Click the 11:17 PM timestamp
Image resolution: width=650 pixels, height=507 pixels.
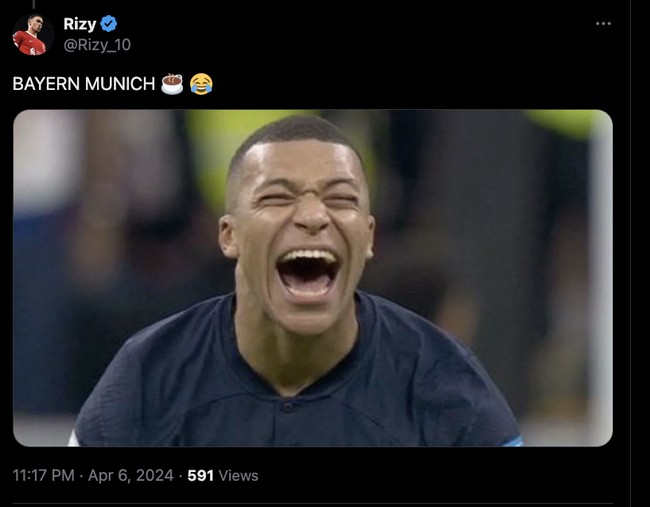pyautogui.click(x=44, y=476)
